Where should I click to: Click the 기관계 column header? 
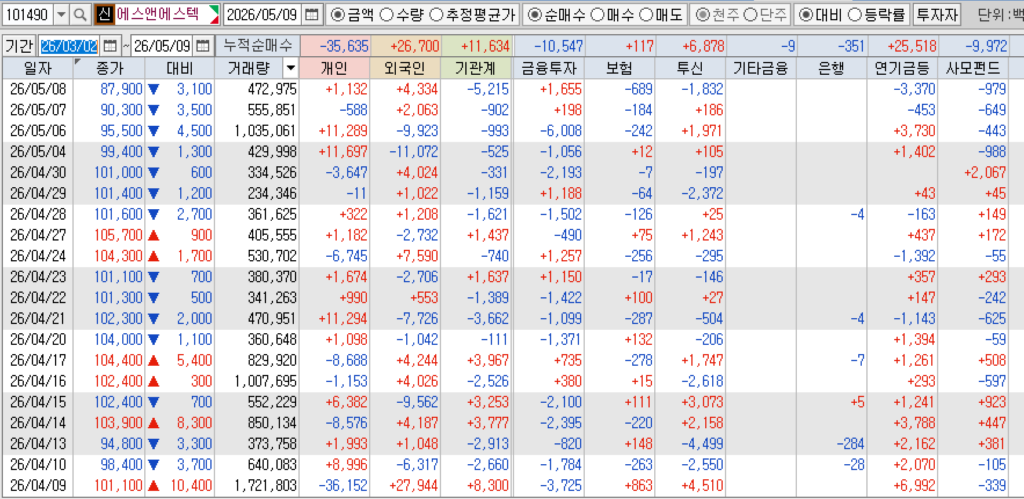(476, 68)
